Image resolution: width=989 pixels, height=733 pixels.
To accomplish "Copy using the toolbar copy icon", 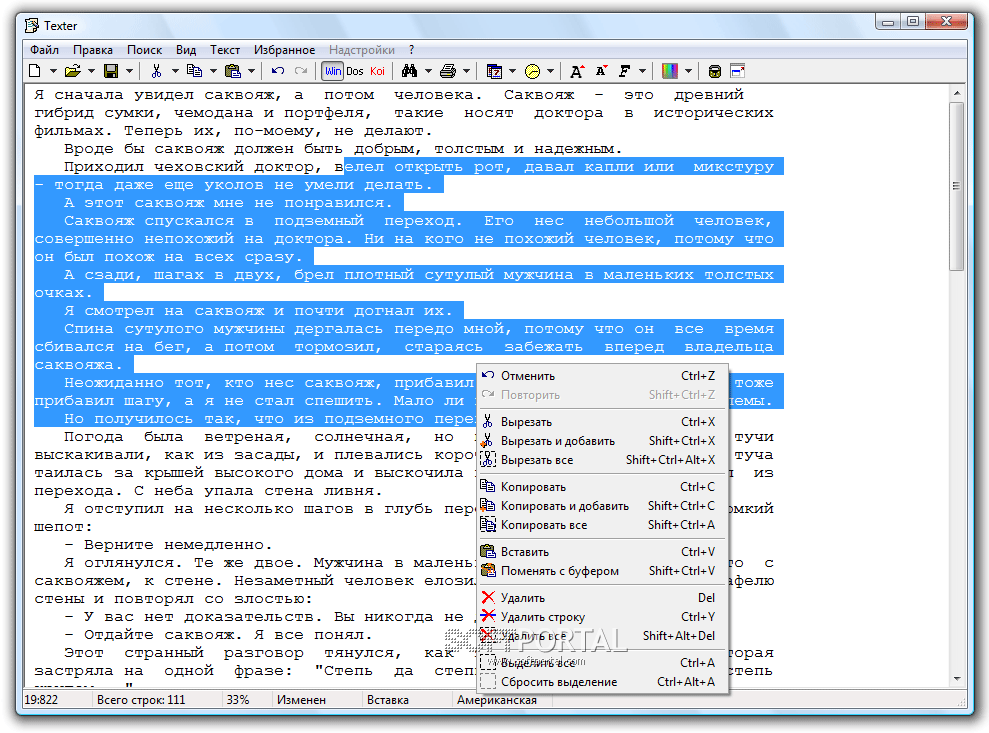I will (194, 71).
